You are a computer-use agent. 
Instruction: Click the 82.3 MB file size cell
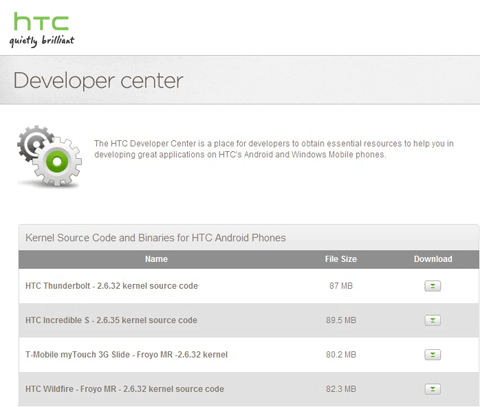[x=341, y=389]
